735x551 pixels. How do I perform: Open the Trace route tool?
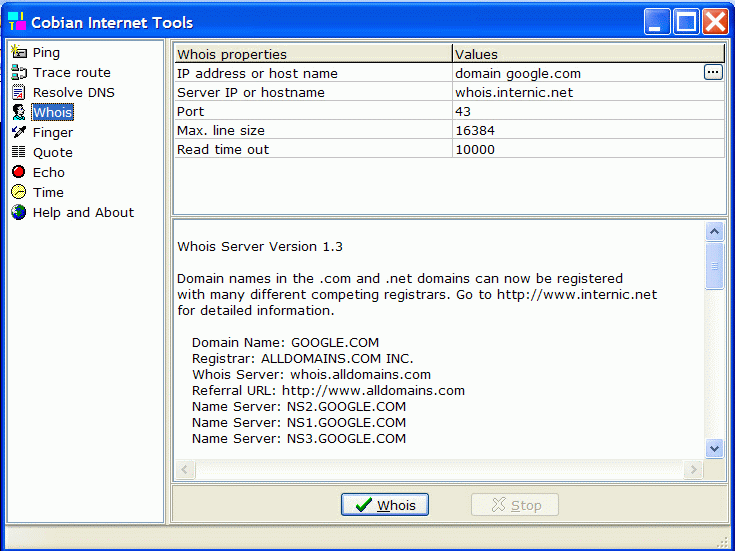click(72, 73)
